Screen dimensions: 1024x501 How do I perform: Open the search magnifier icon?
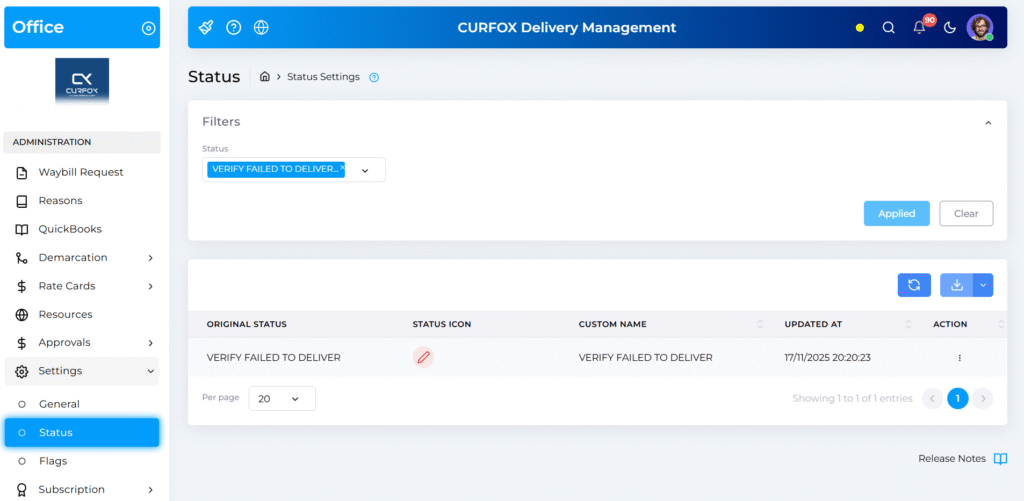pos(888,28)
